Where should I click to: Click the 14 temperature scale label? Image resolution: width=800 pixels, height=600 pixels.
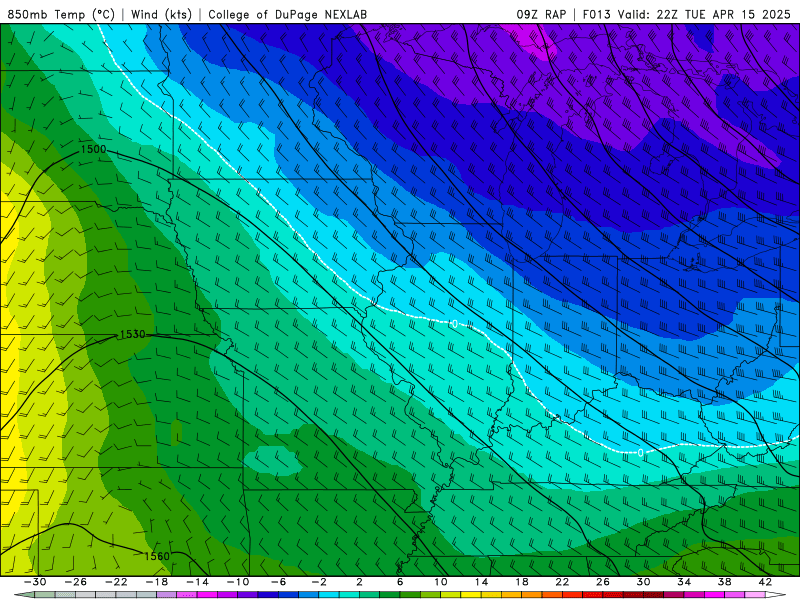[481, 582]
